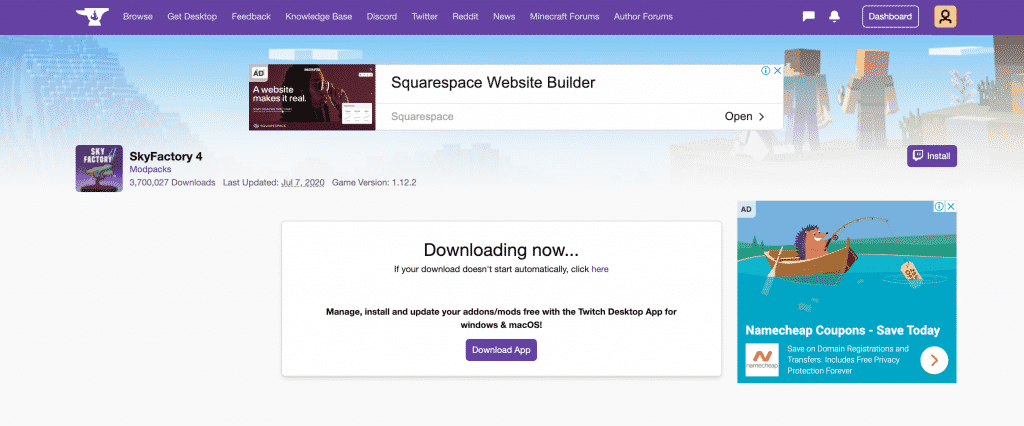
Task: Open the user profile avatar
Action: (945, 17)
